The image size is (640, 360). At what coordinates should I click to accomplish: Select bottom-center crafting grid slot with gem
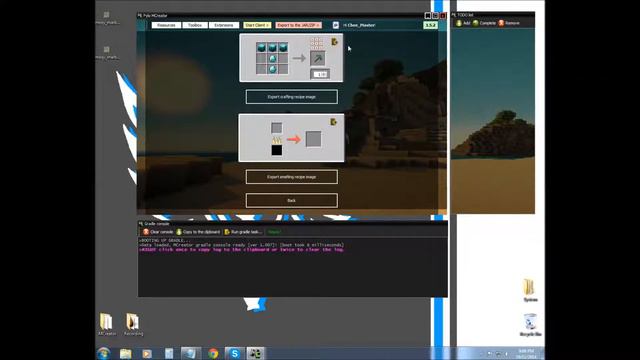pyautogui.click(x=272, y=69)
